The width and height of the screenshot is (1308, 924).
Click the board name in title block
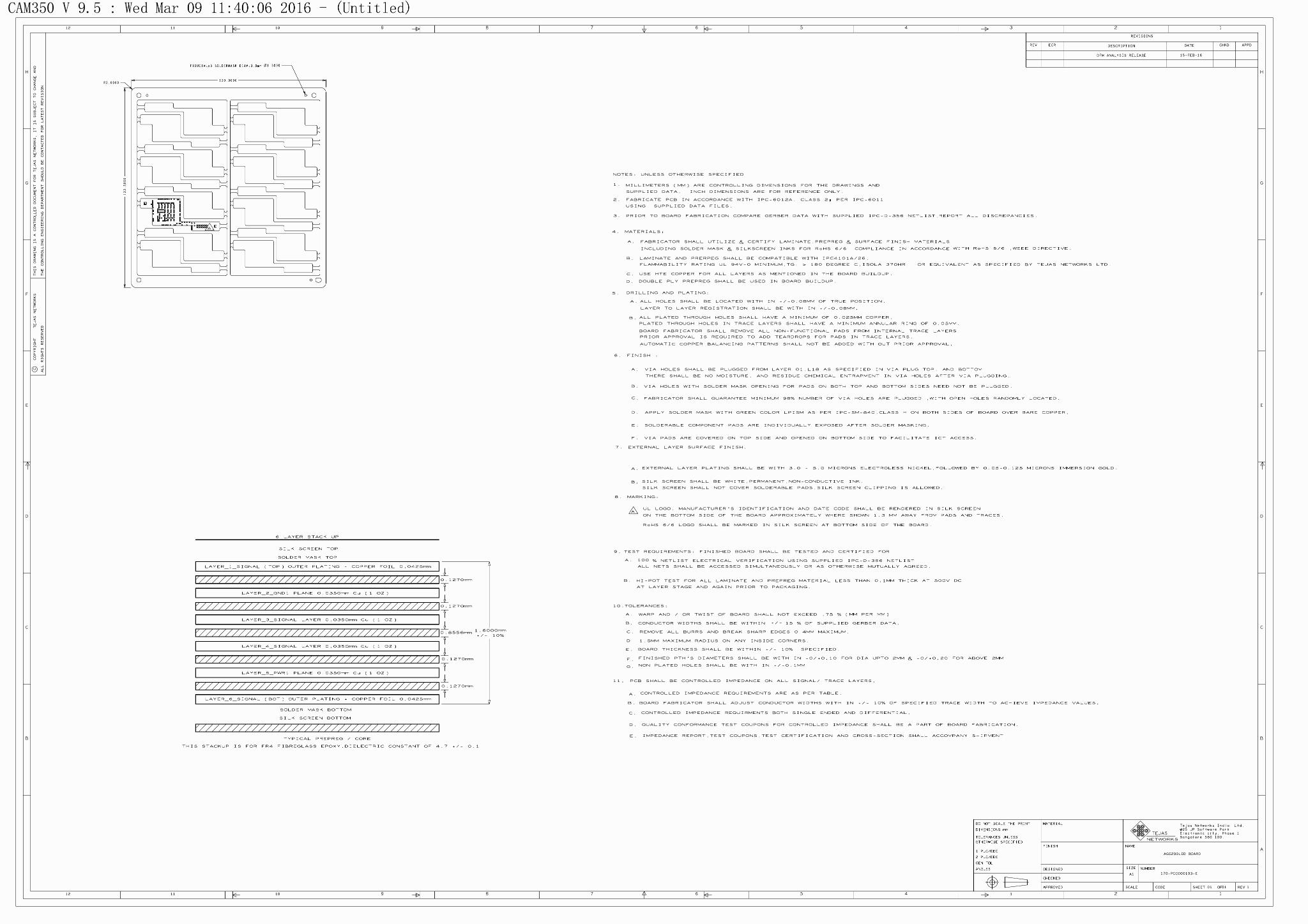point(1182,854)
